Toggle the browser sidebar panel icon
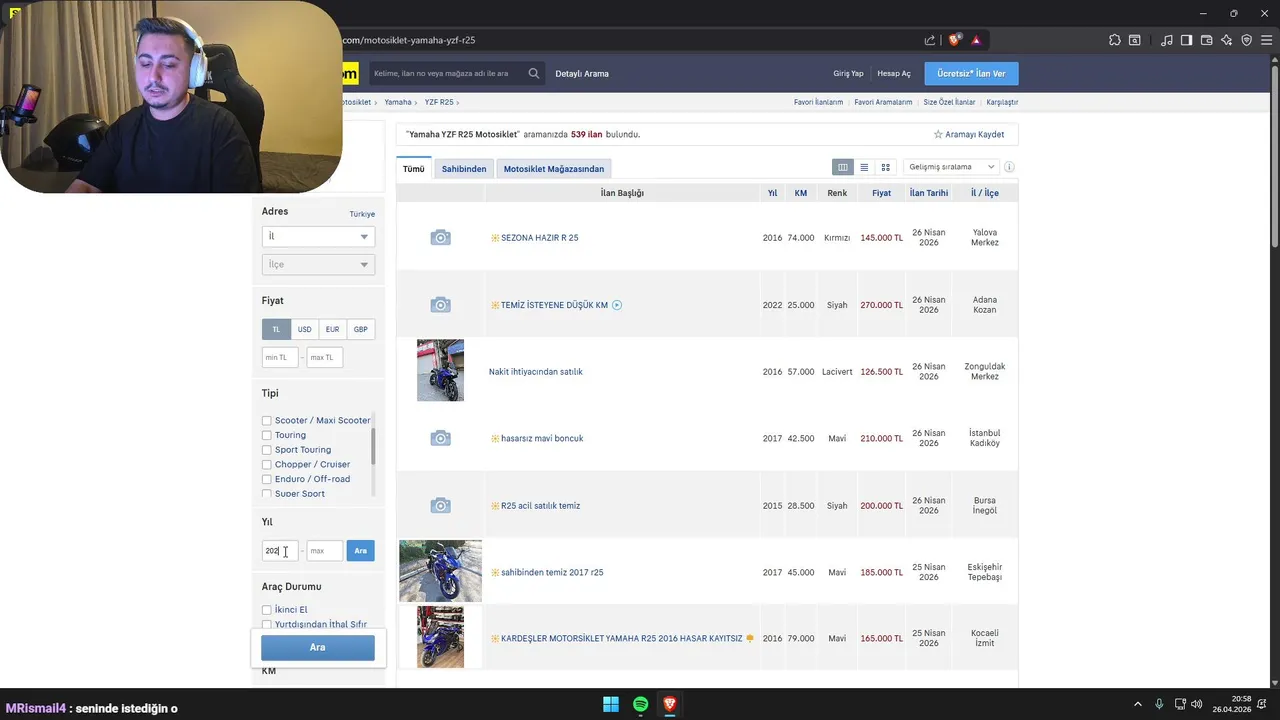The height and width of the screenshot is (720, 1280). click(1186, 40)
